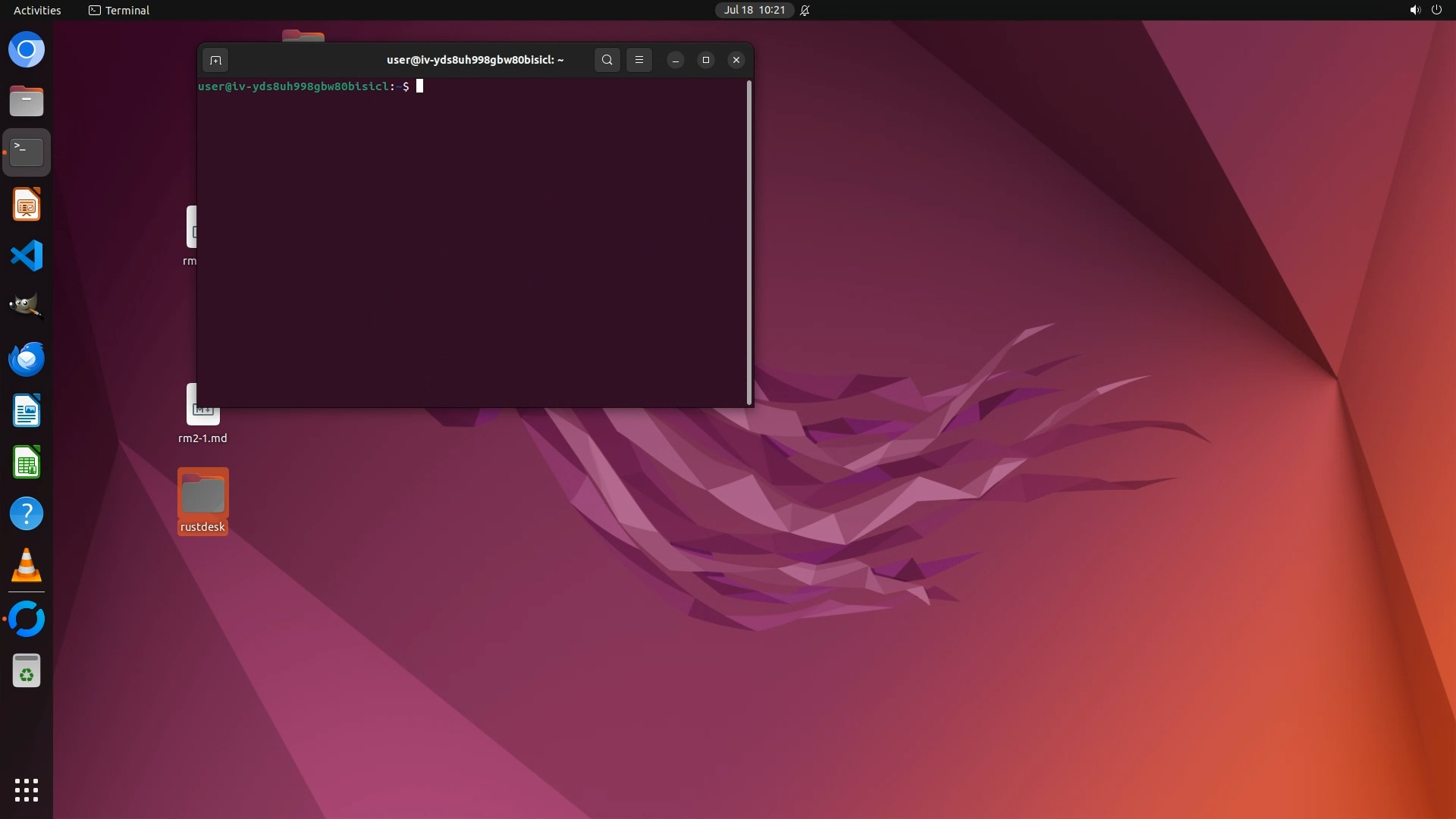Screen dimensions: 1456x819
Task: Open the Terminal app menu in top bar
Action: point(119,10)
